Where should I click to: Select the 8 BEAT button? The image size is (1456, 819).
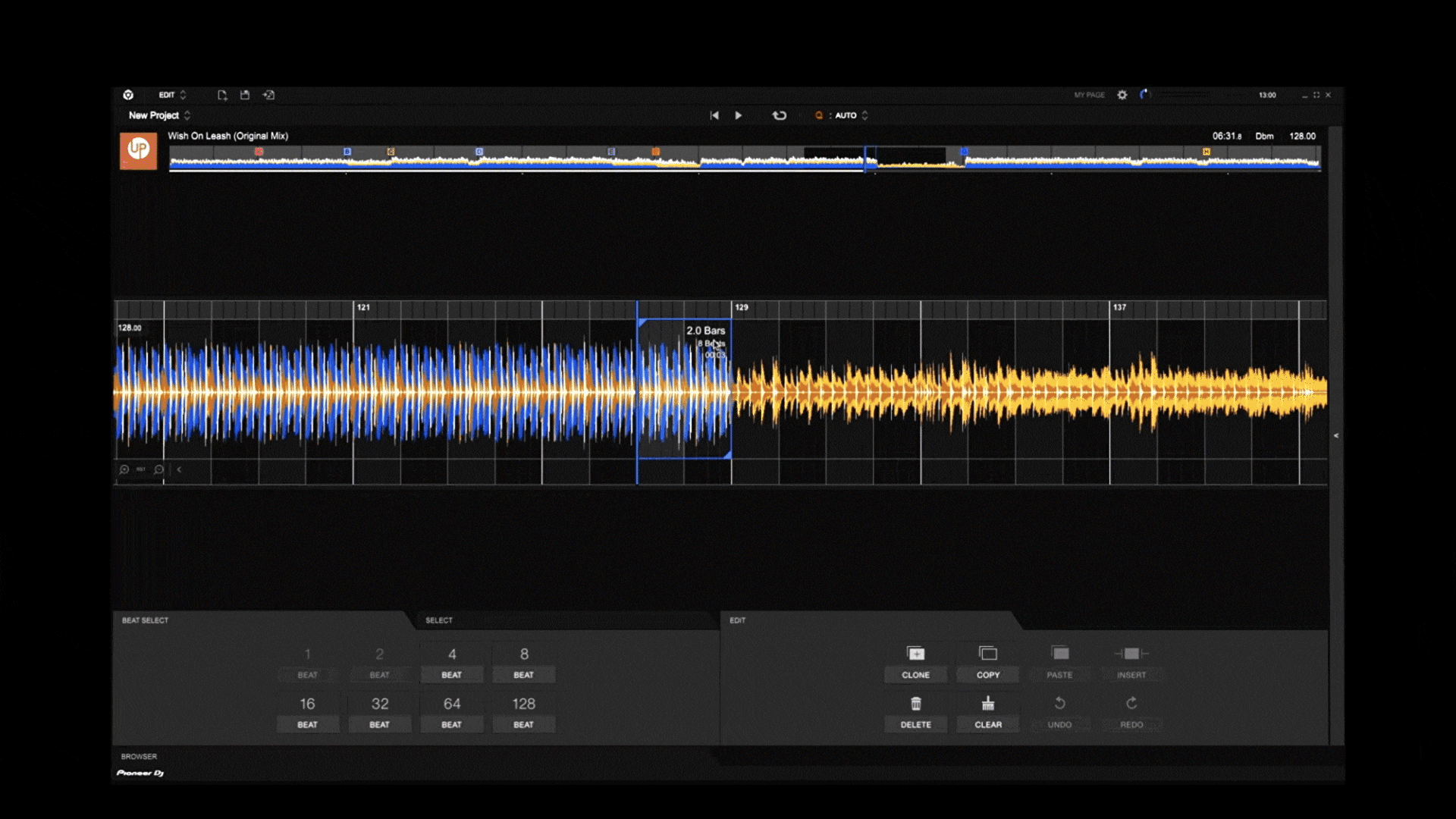(523, 661)
